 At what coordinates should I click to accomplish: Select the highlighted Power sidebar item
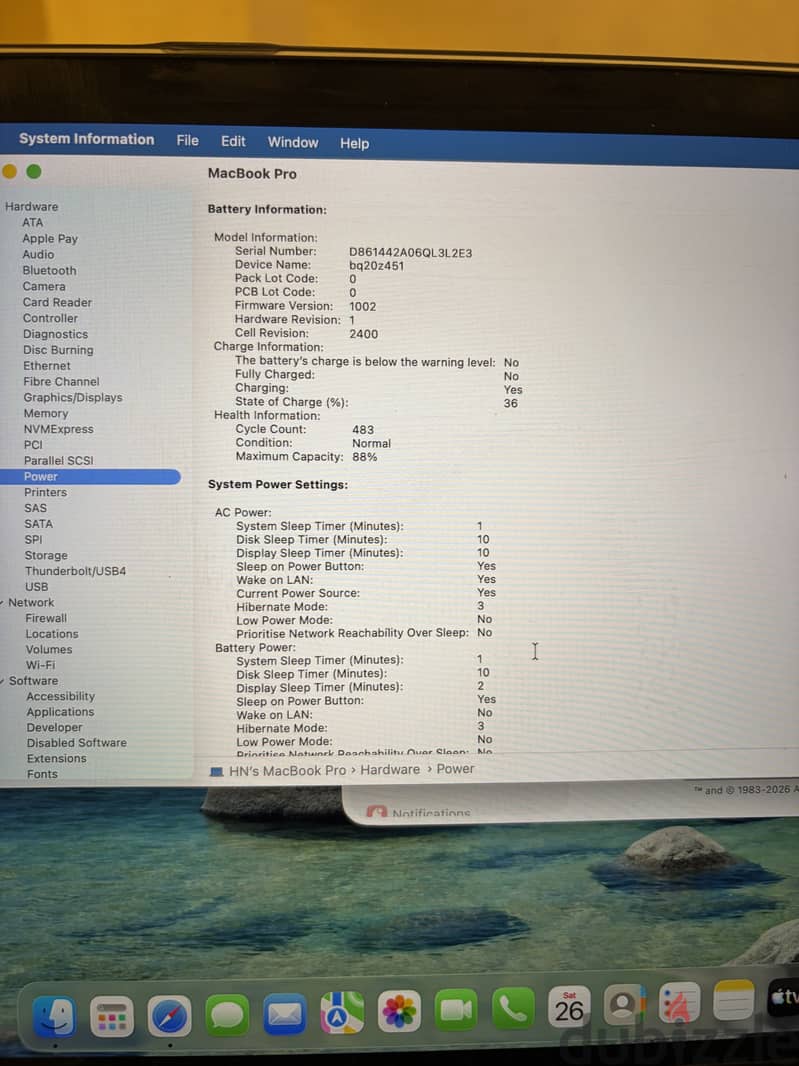coord(90,477)
